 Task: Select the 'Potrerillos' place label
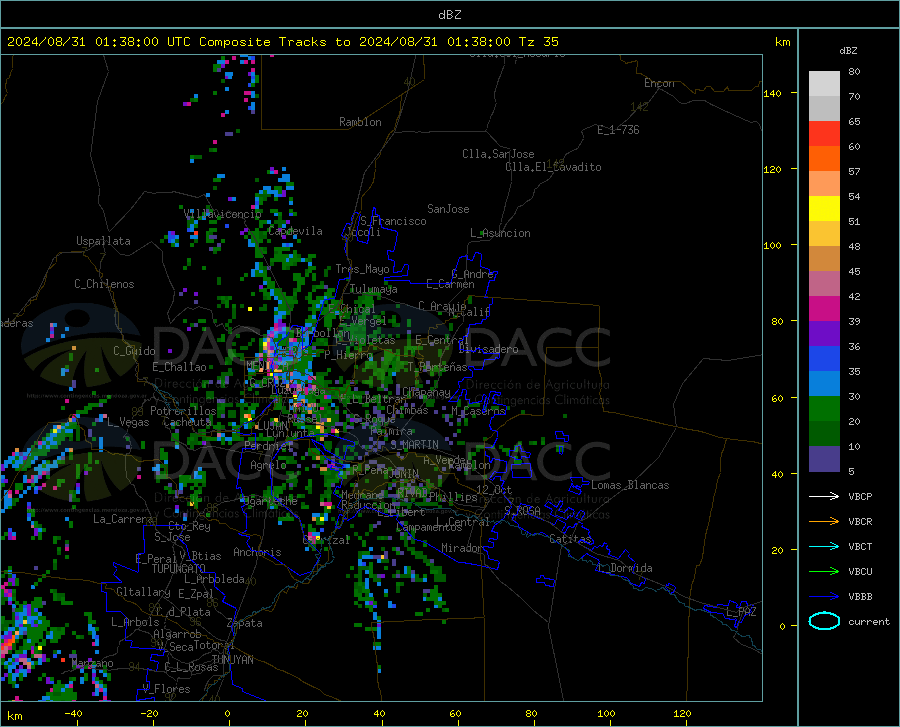coord(183,411)
